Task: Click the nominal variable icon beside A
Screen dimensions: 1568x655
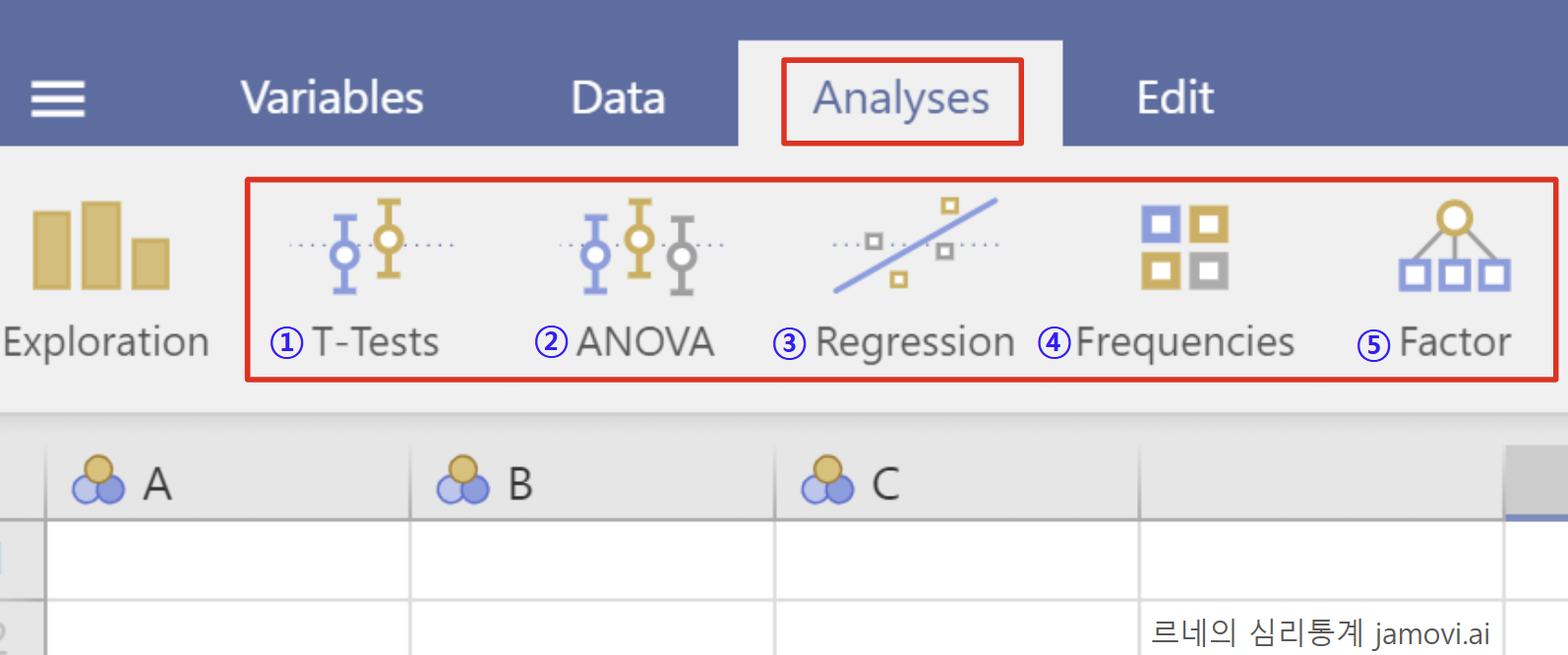Action: [98, 480]
